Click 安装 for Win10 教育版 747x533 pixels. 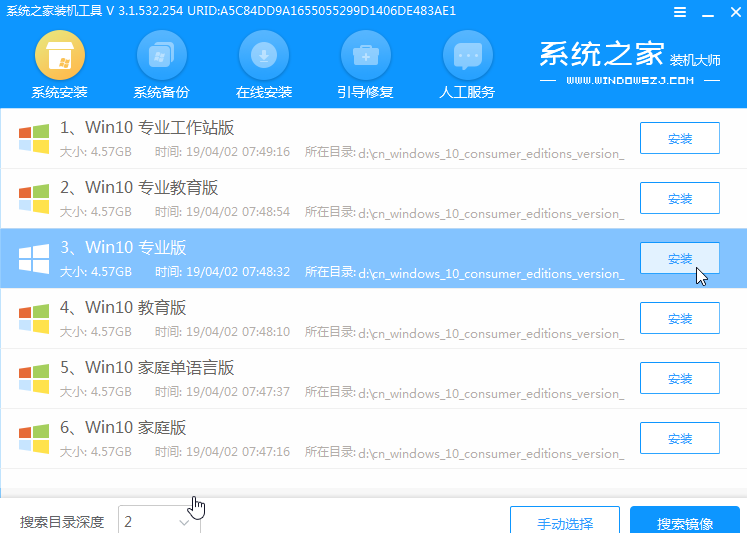click(680, 318)
